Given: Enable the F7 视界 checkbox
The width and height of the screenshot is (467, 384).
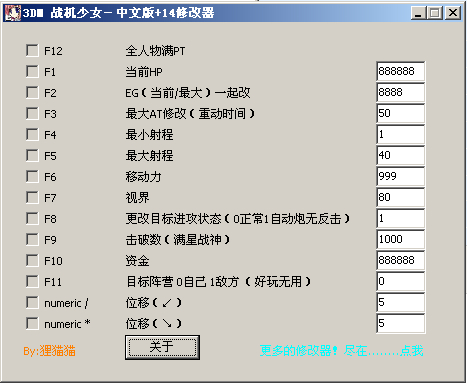Looking at the screenshot, I should 32,198.
